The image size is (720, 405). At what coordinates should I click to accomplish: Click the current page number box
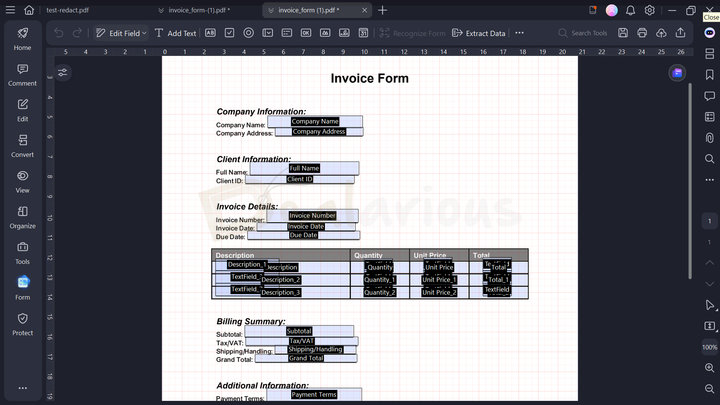(x=709, y=221)
